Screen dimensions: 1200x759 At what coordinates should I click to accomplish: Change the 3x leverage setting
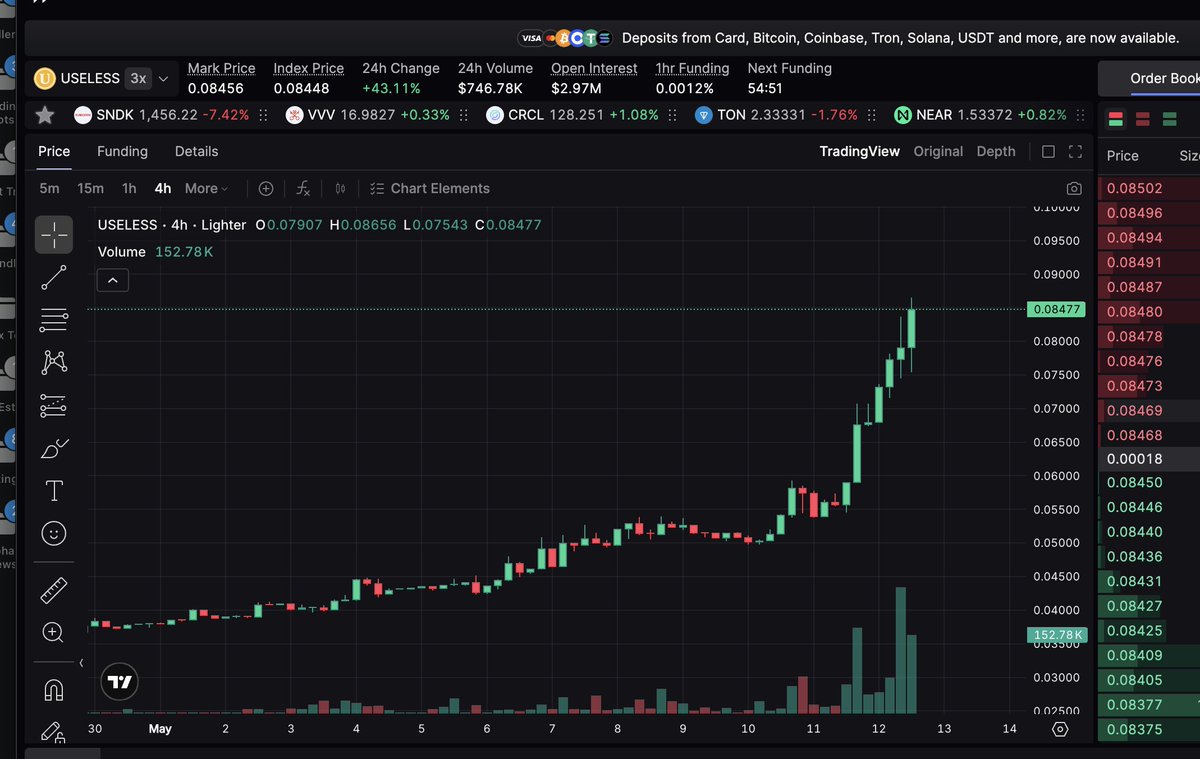[x=138, y=78]
